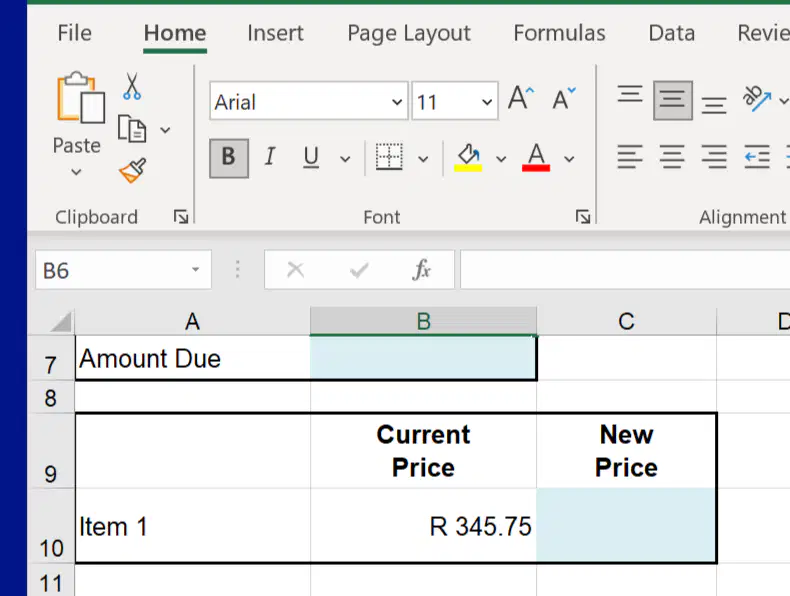The height and width of the screenshot is (596, 790).
Task: Apply borders using the borders icon
Action: [389, 157]
